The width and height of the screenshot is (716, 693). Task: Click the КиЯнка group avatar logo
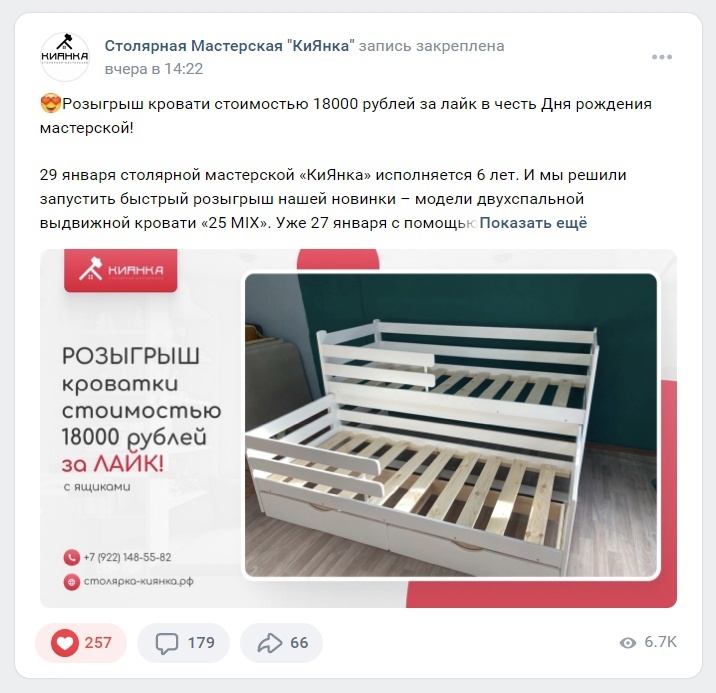65,57
